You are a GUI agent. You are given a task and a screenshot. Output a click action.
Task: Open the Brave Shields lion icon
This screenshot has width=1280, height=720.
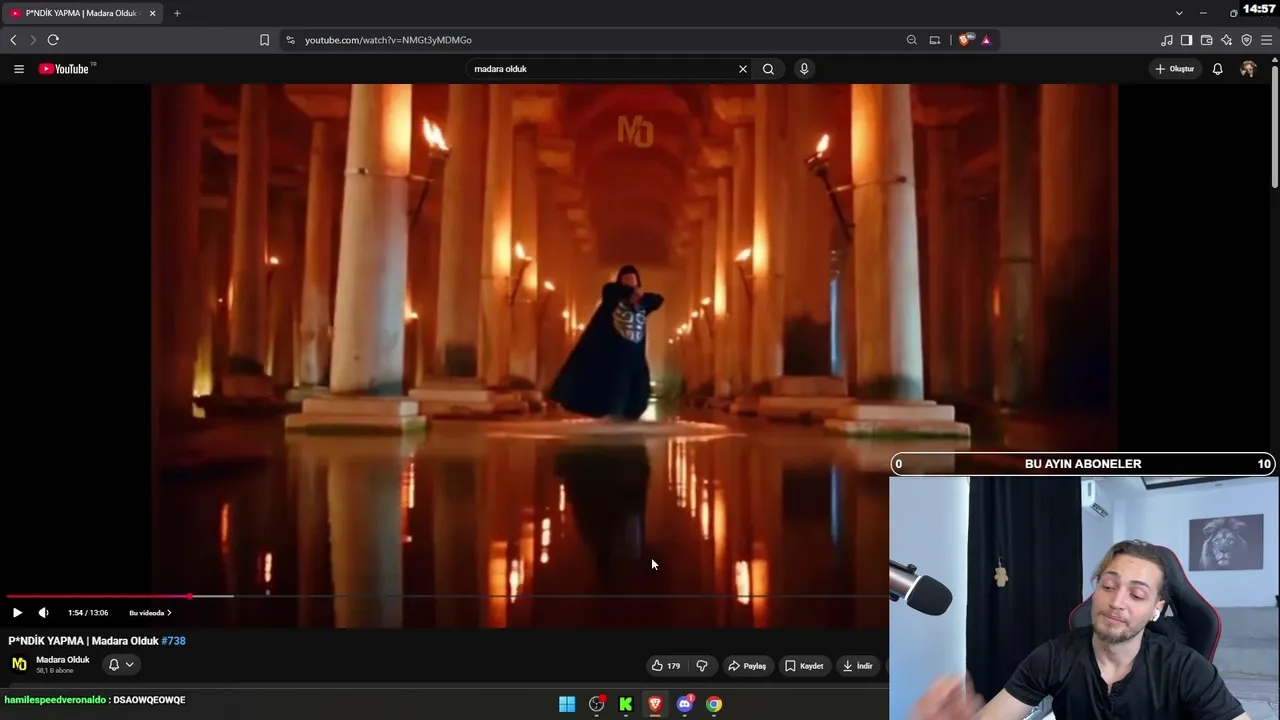(x=964, y=40)
